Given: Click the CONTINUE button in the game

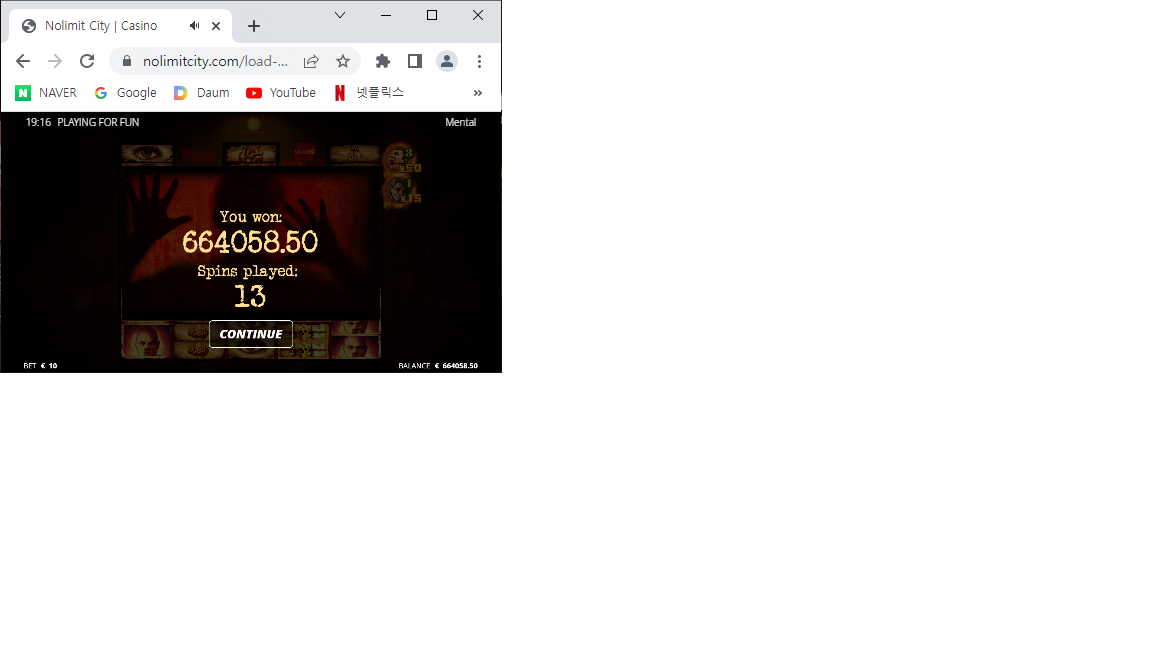Looking at the screenshot, I should click(251, 334).
